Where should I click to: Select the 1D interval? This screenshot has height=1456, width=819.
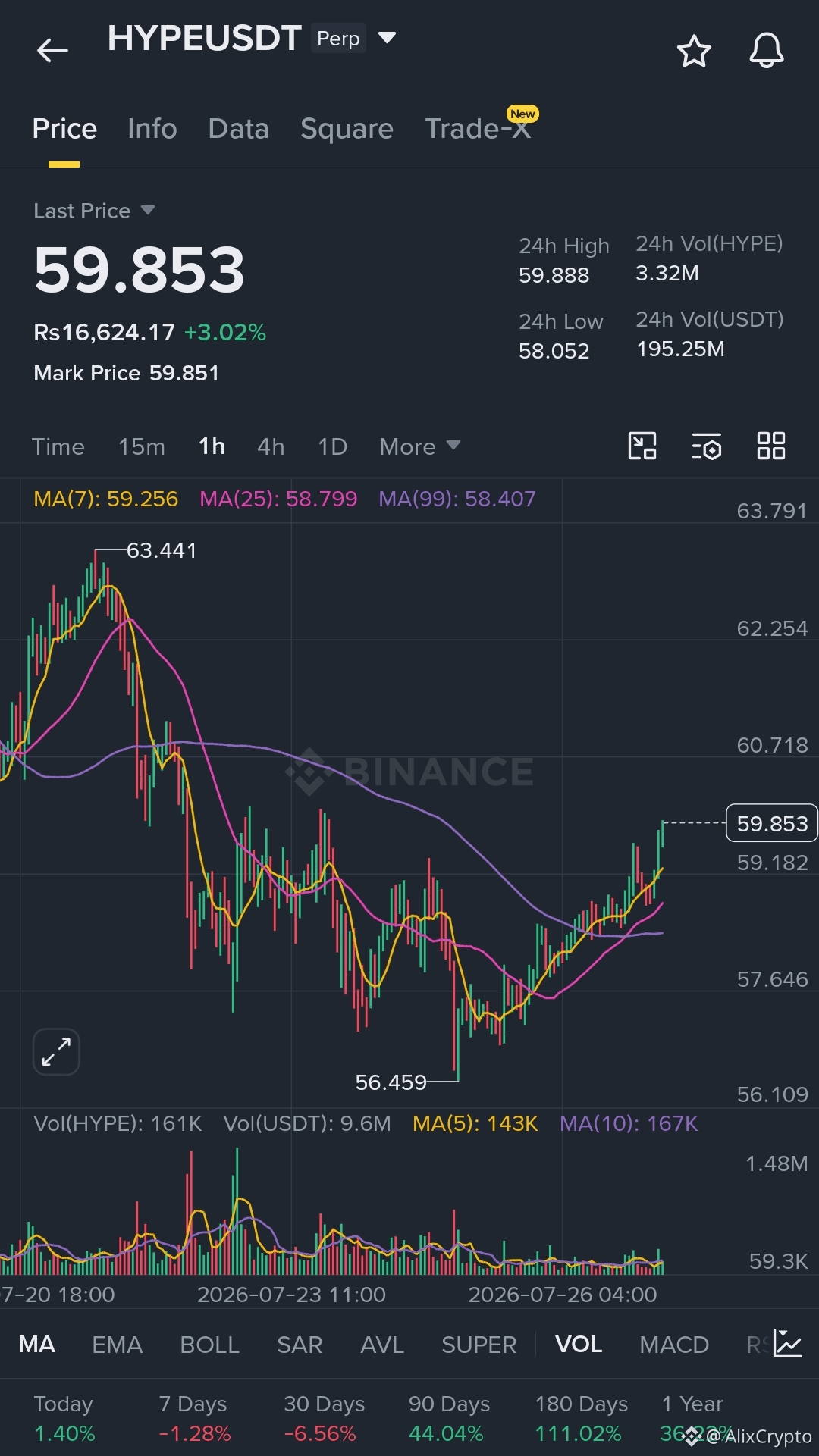pyautogui.click(x=332, y=446)
